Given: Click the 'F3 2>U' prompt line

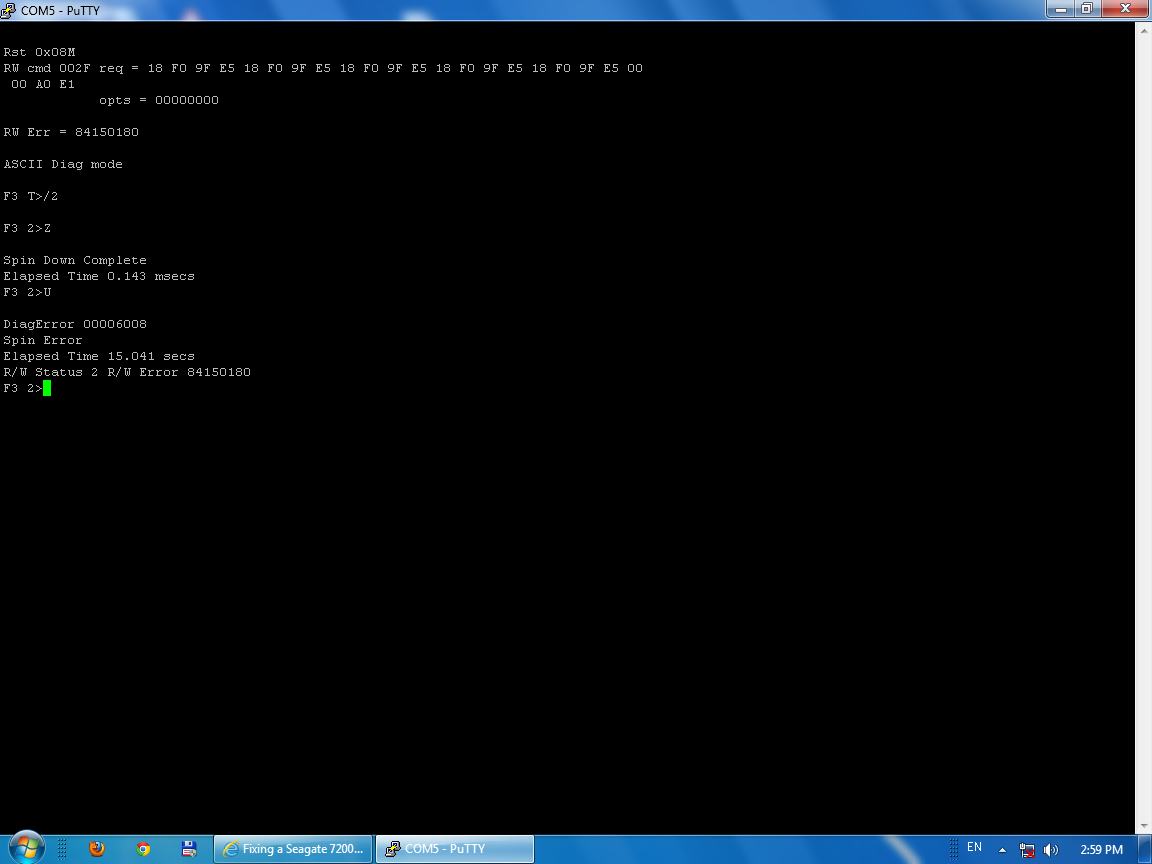Looking at the screenshot, I should 27,292.
